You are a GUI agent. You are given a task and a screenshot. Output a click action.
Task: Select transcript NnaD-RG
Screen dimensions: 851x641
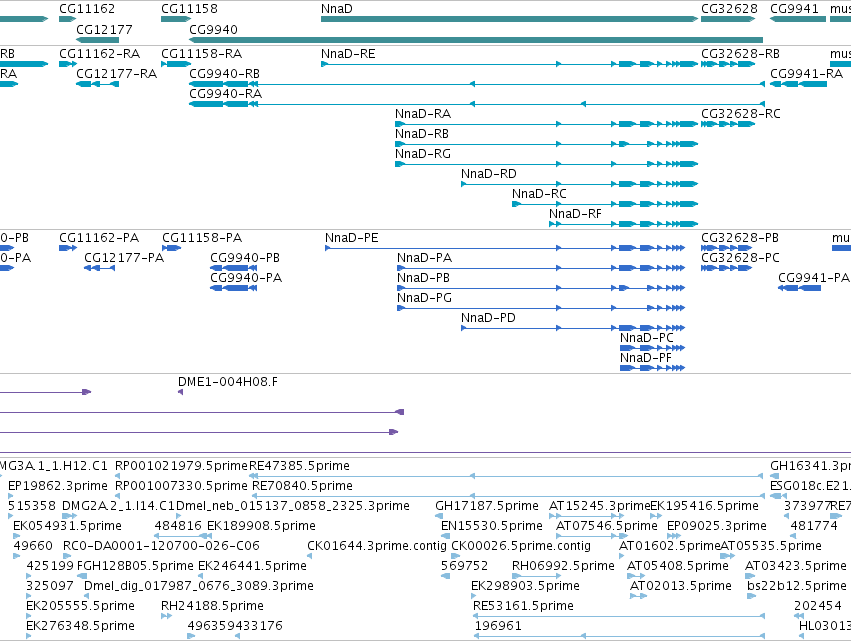click(547, 164)
